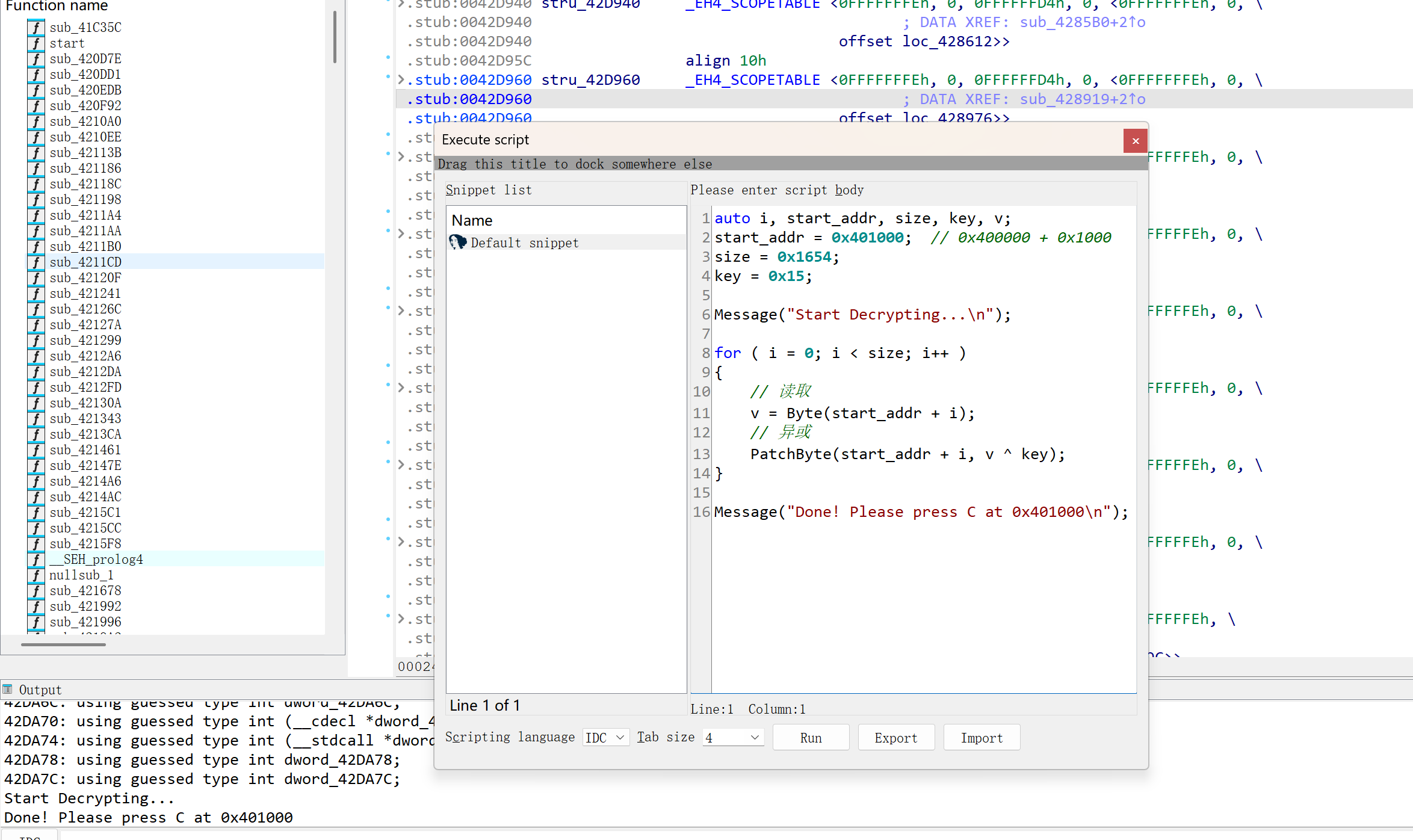The image size is (1413, 840).
Task: Click the function icon next to nullsub_1
Action: pos(36,575)
